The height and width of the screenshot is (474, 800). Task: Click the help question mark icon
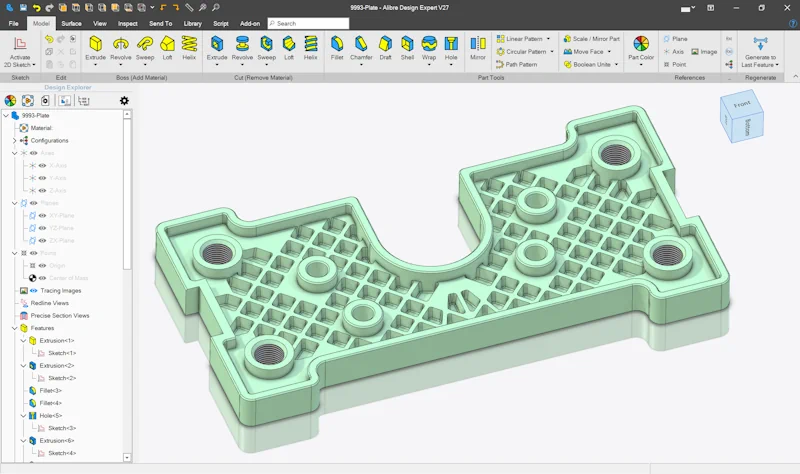coord(793,23)
